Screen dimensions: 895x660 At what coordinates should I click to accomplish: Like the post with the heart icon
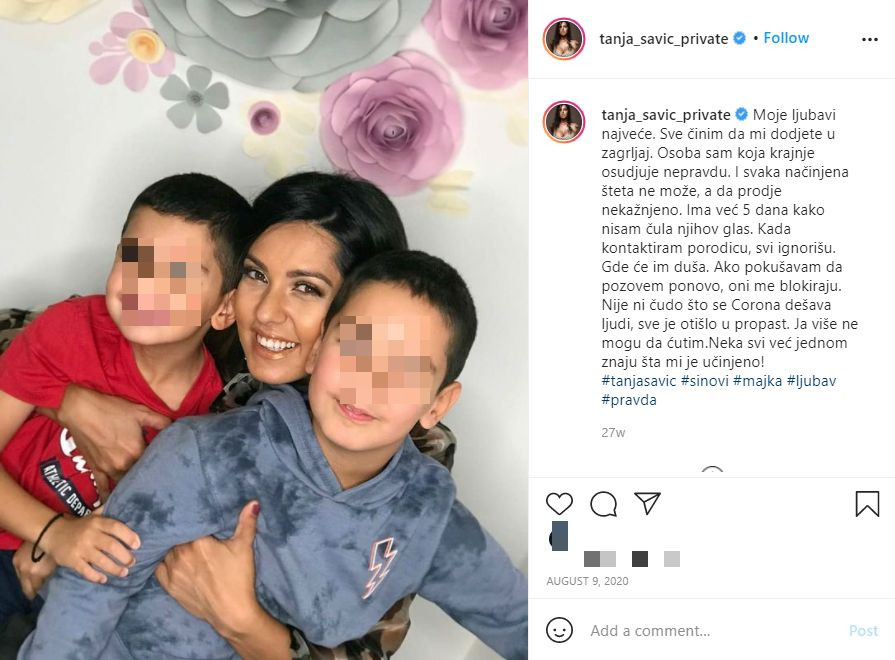(559, 504)
